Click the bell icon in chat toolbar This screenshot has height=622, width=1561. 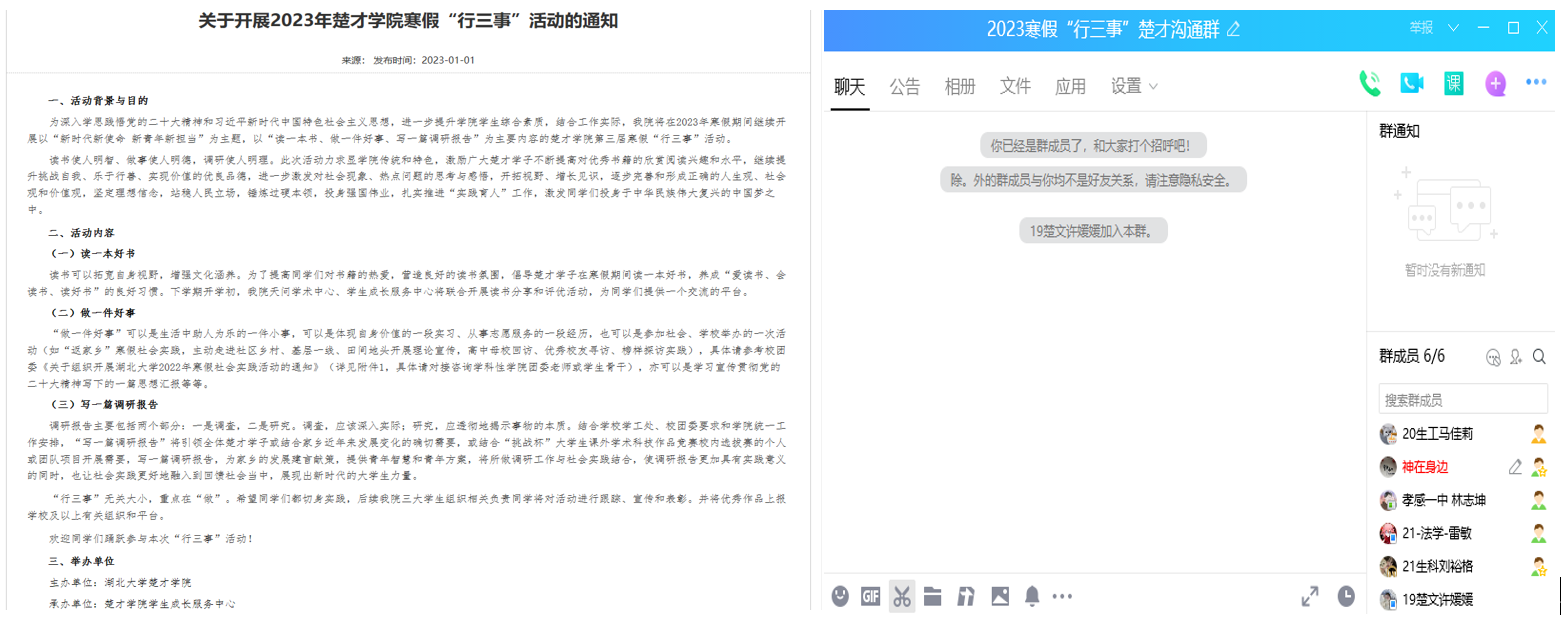(x=1032, y=596)
